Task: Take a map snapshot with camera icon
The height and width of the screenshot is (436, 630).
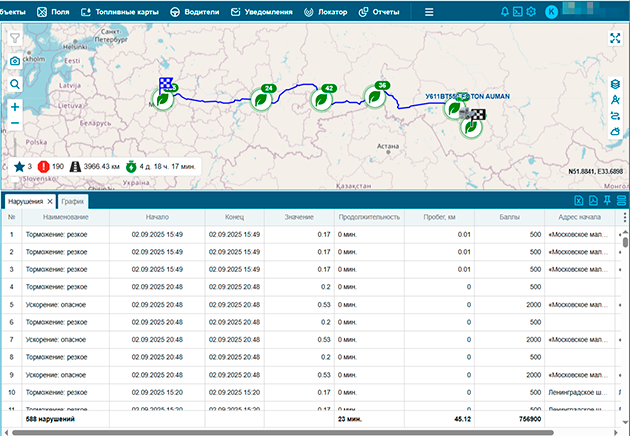Action: 15,62
